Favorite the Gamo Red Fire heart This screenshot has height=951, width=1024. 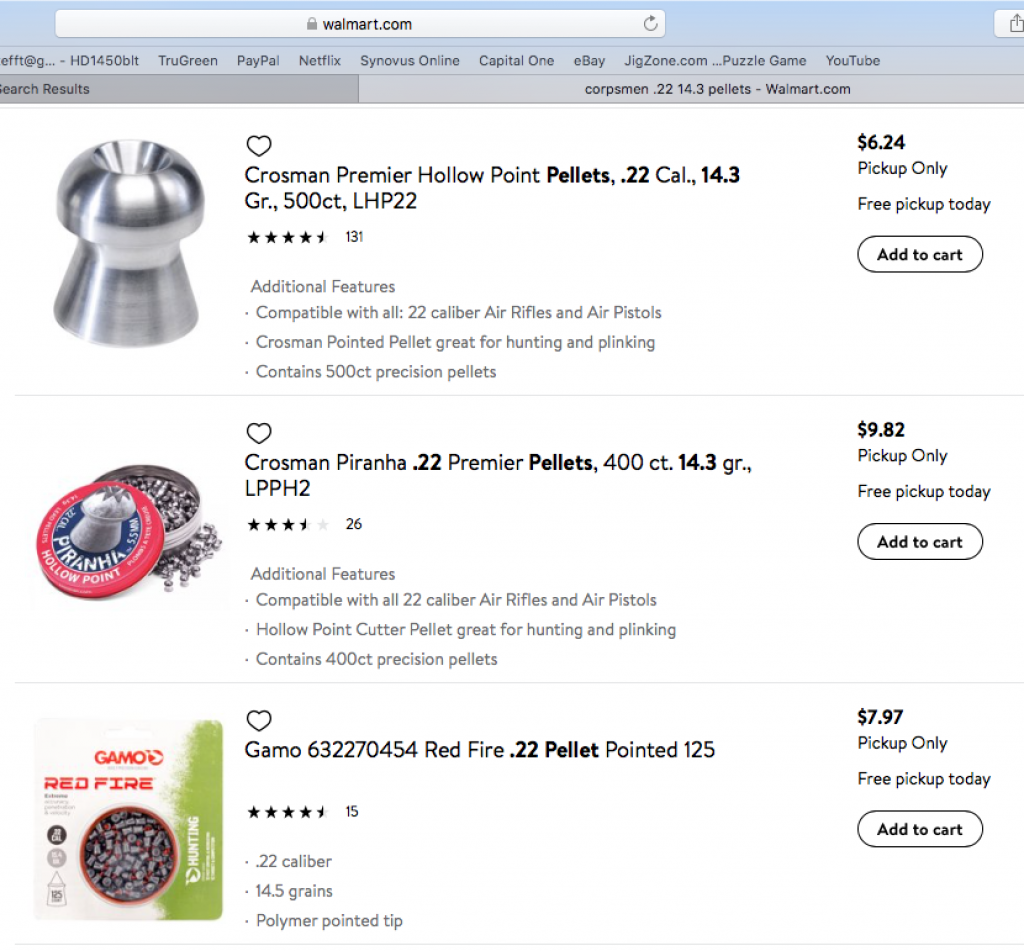[x=259, y=720]
